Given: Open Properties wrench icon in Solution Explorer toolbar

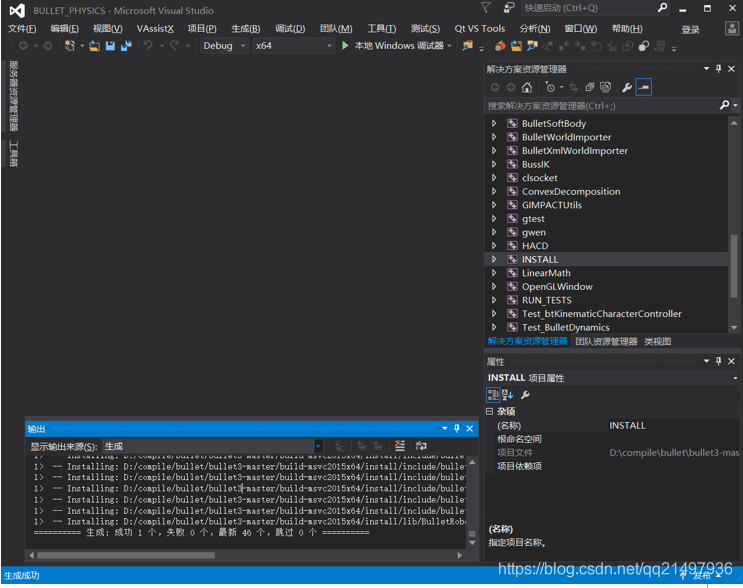Looking at the screenshot, I should click(627, 87).
